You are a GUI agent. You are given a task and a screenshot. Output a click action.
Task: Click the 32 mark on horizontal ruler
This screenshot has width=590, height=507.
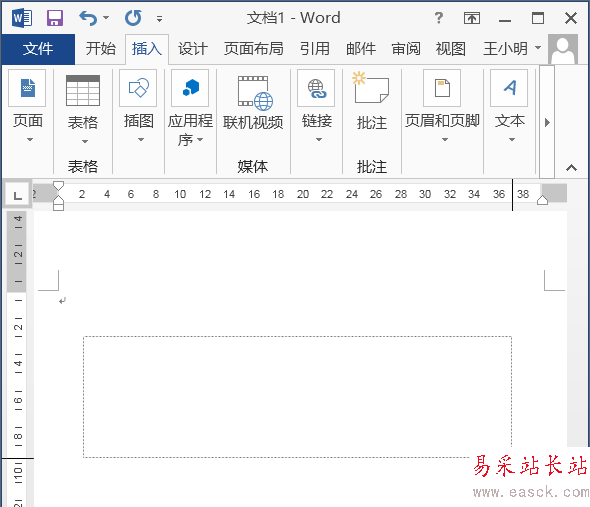[450, 194]
